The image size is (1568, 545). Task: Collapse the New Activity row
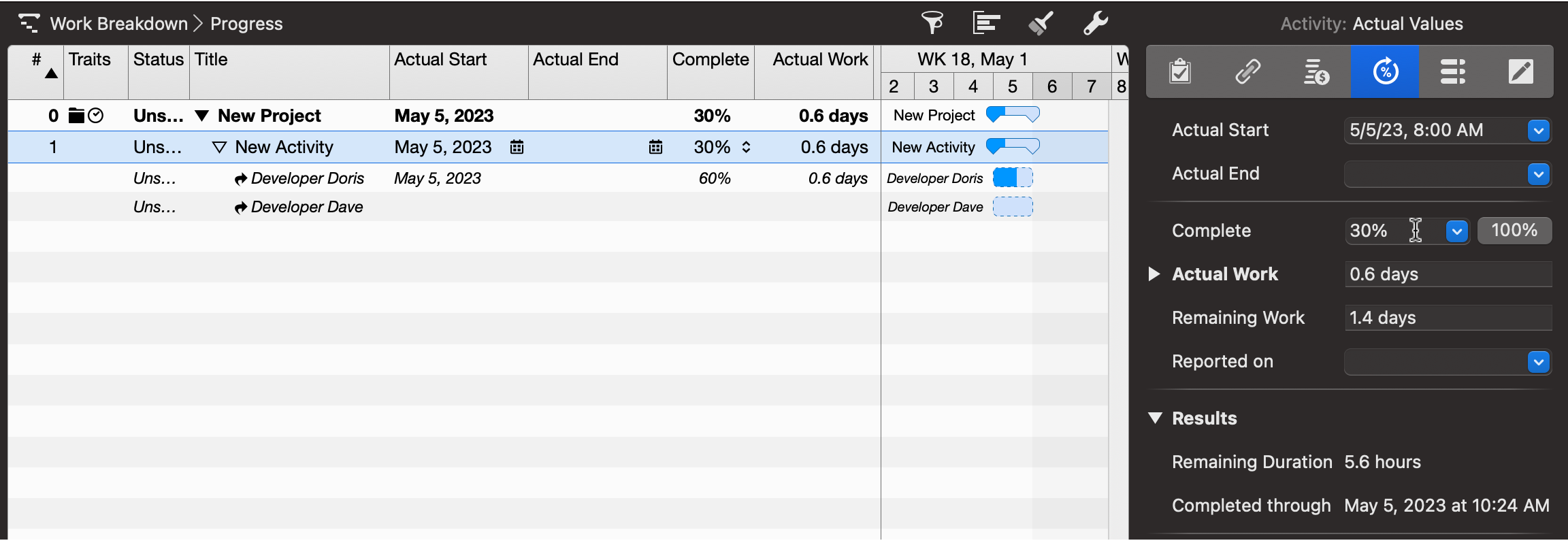(x=219, y=147)
